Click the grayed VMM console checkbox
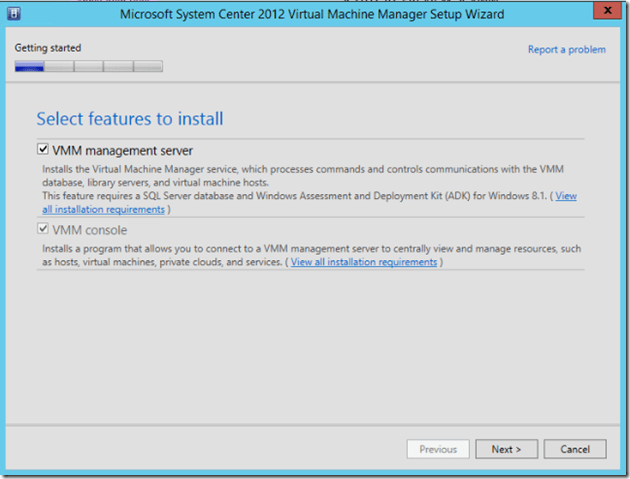The image size is (630, 479). click(x=43, y=231)
